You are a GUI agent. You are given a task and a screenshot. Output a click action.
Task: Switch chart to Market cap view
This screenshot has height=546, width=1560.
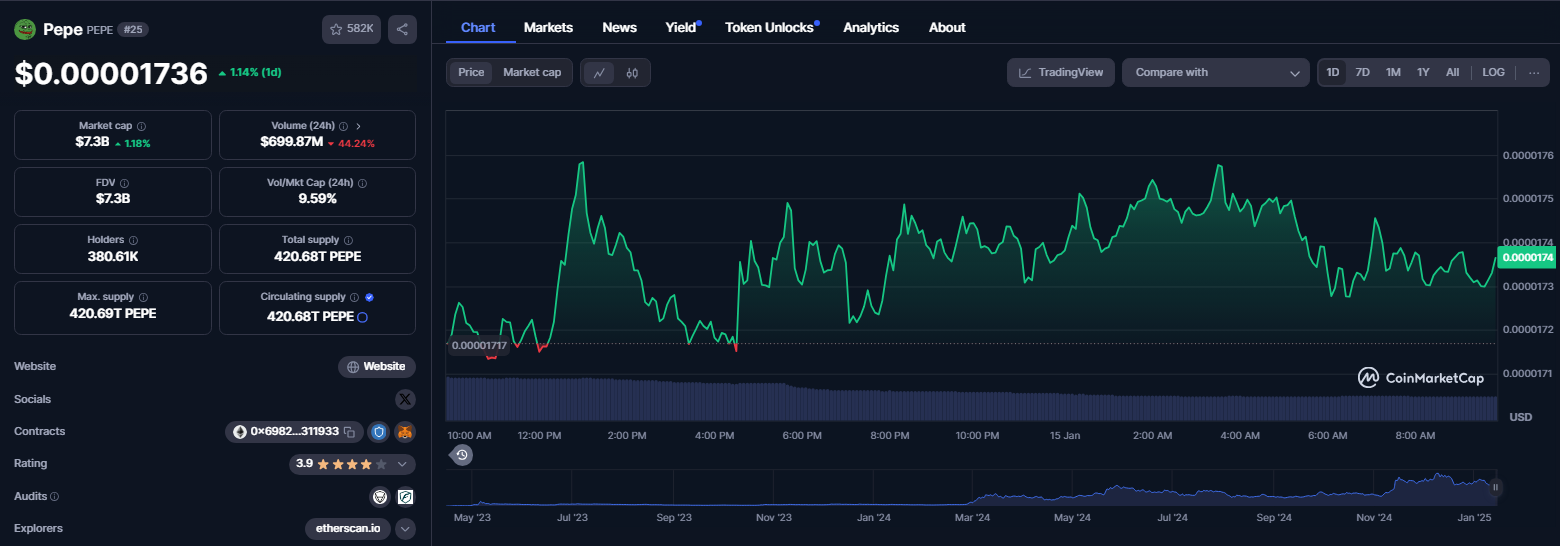[x=532, y=72]
